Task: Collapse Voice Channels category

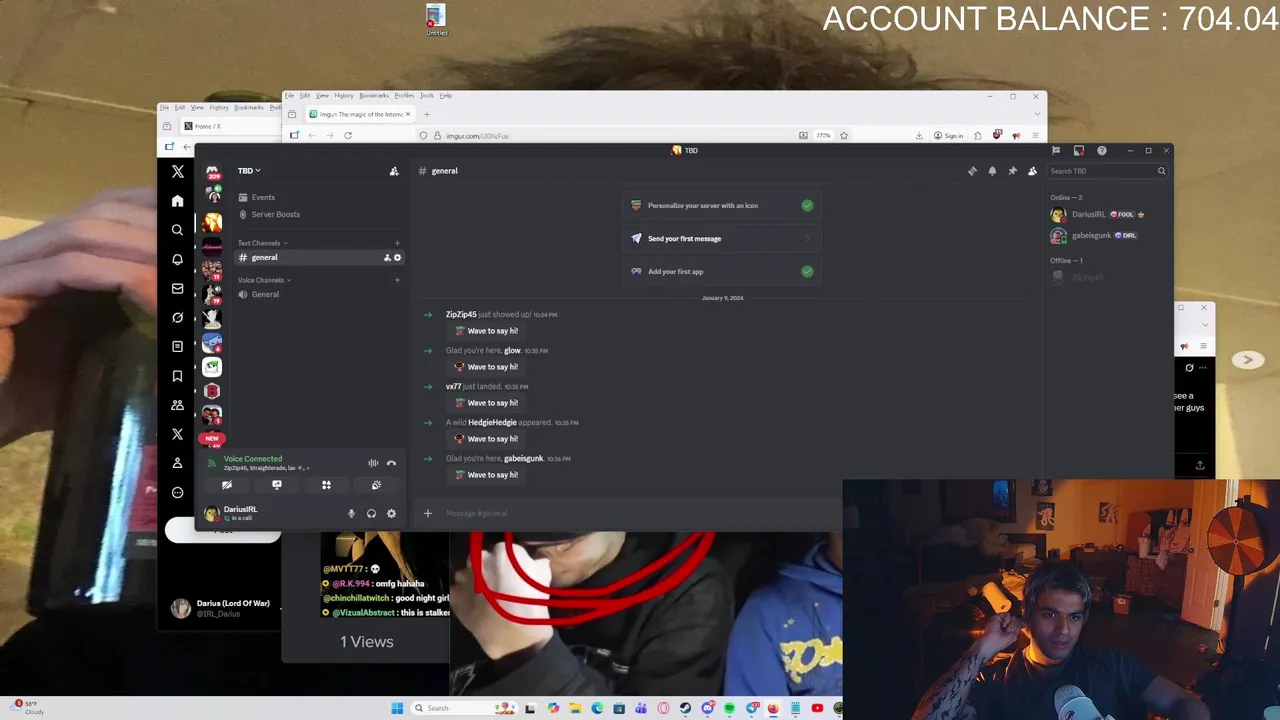Action: tap(264, 280)
